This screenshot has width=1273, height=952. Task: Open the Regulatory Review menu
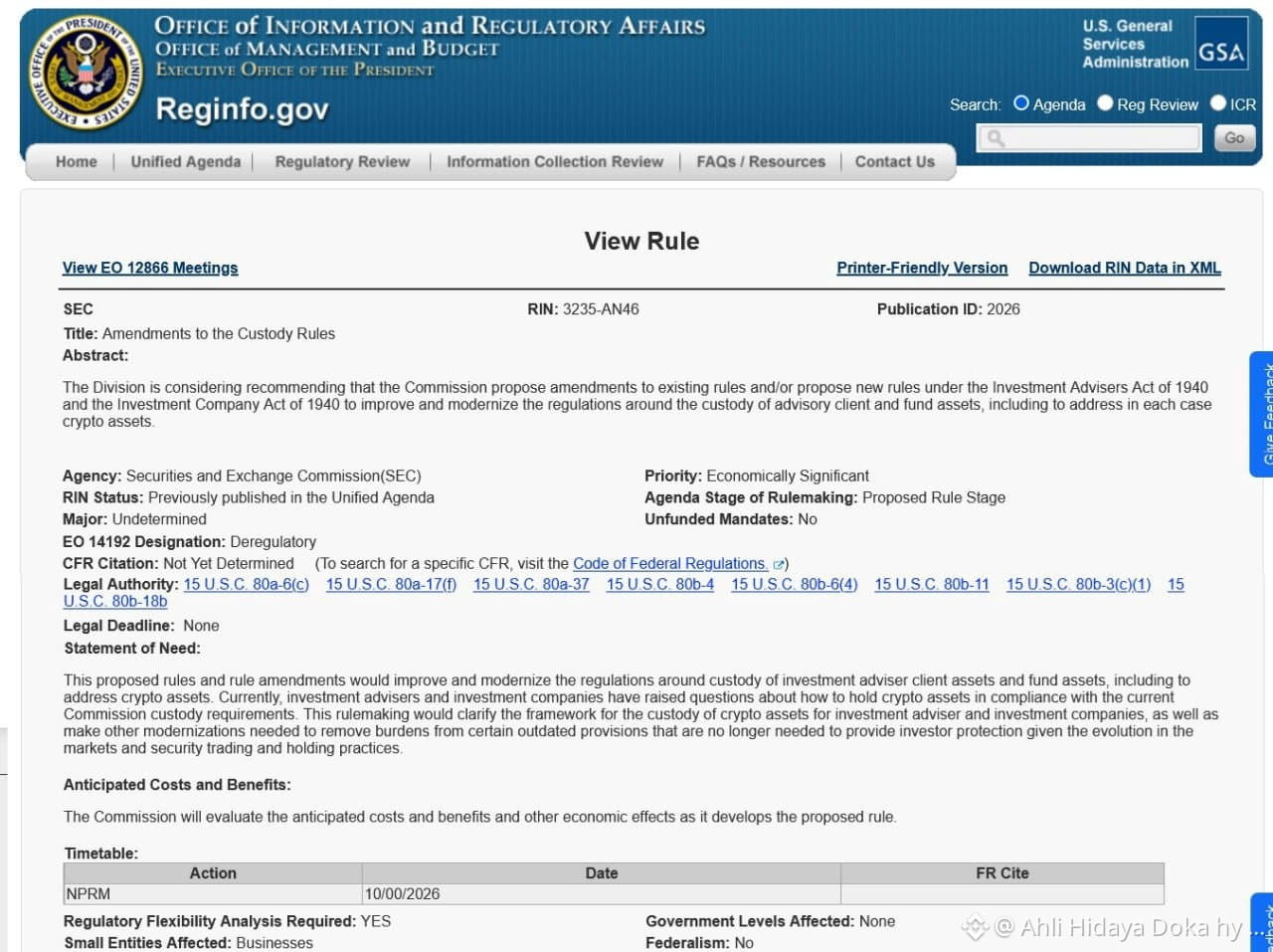pos(342,161)
